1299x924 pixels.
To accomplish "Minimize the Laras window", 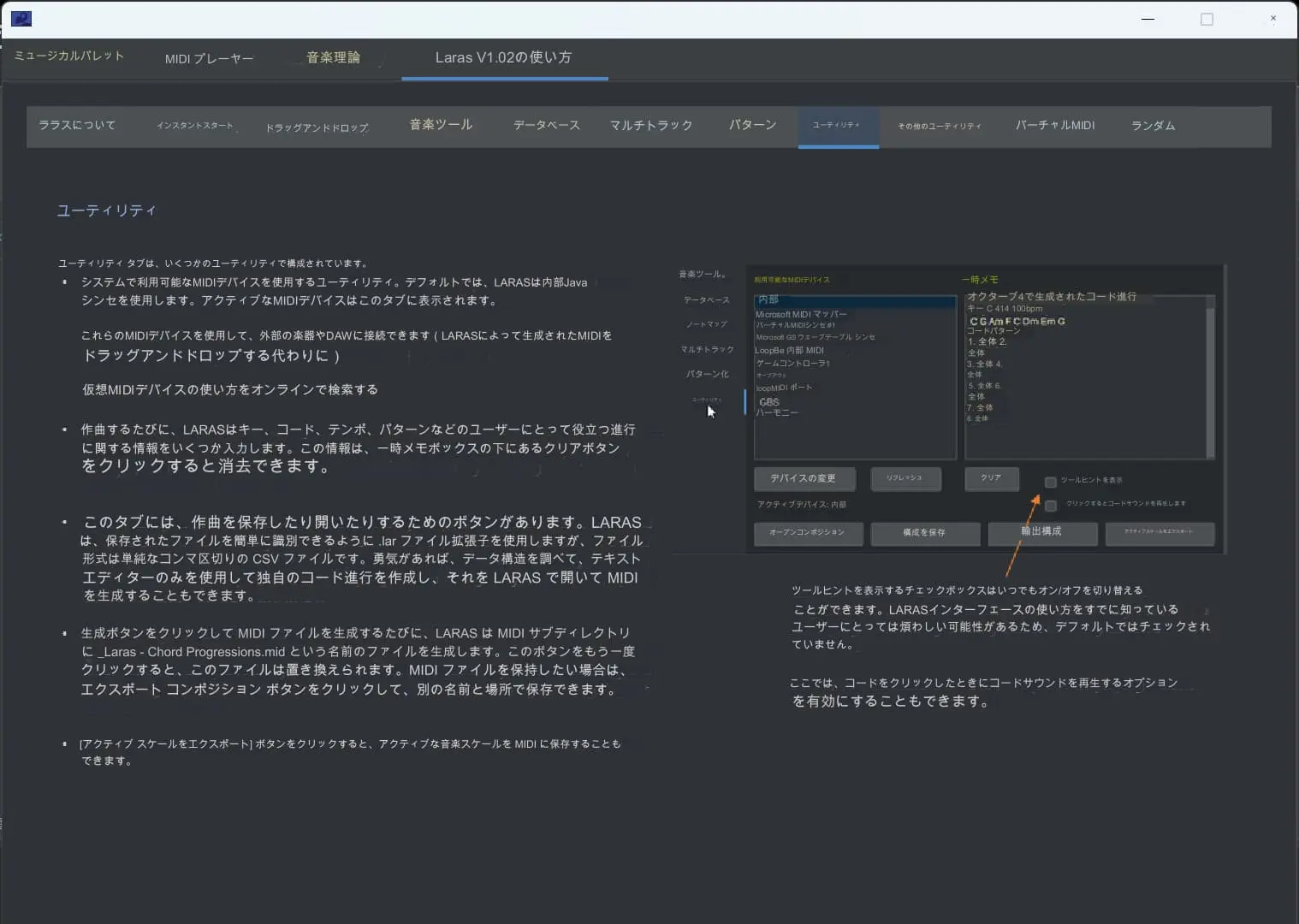I will pyautogui.click(x=1148, y=19).
